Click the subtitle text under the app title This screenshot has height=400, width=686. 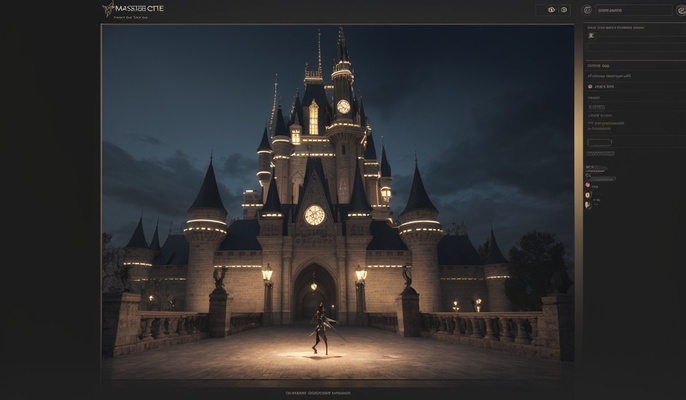(131, 18)
